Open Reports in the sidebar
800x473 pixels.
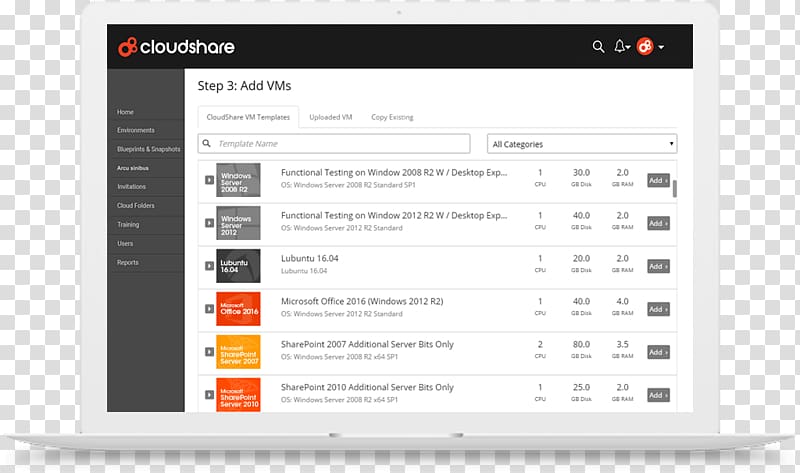128,262
